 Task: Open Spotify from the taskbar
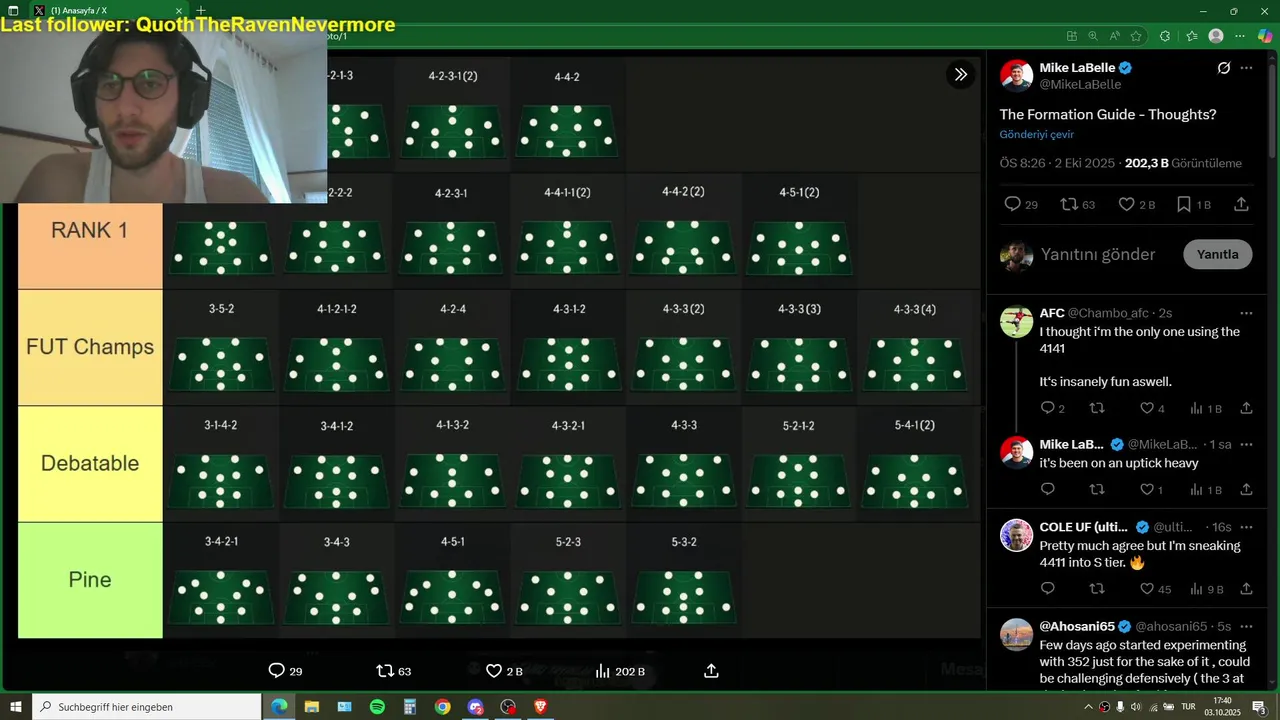pyautogui.click(x=377, y=707)
